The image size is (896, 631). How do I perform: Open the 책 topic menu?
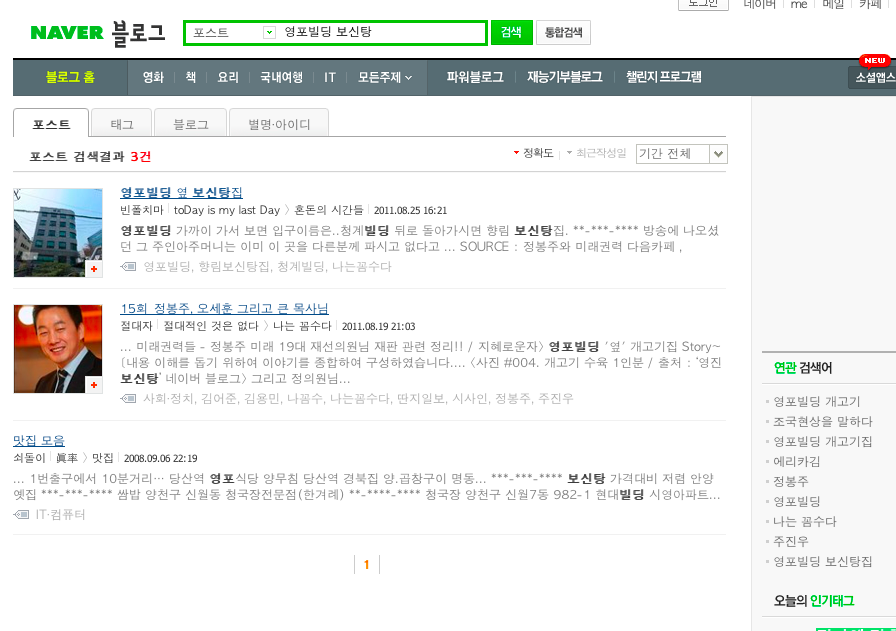pos(191,77)
